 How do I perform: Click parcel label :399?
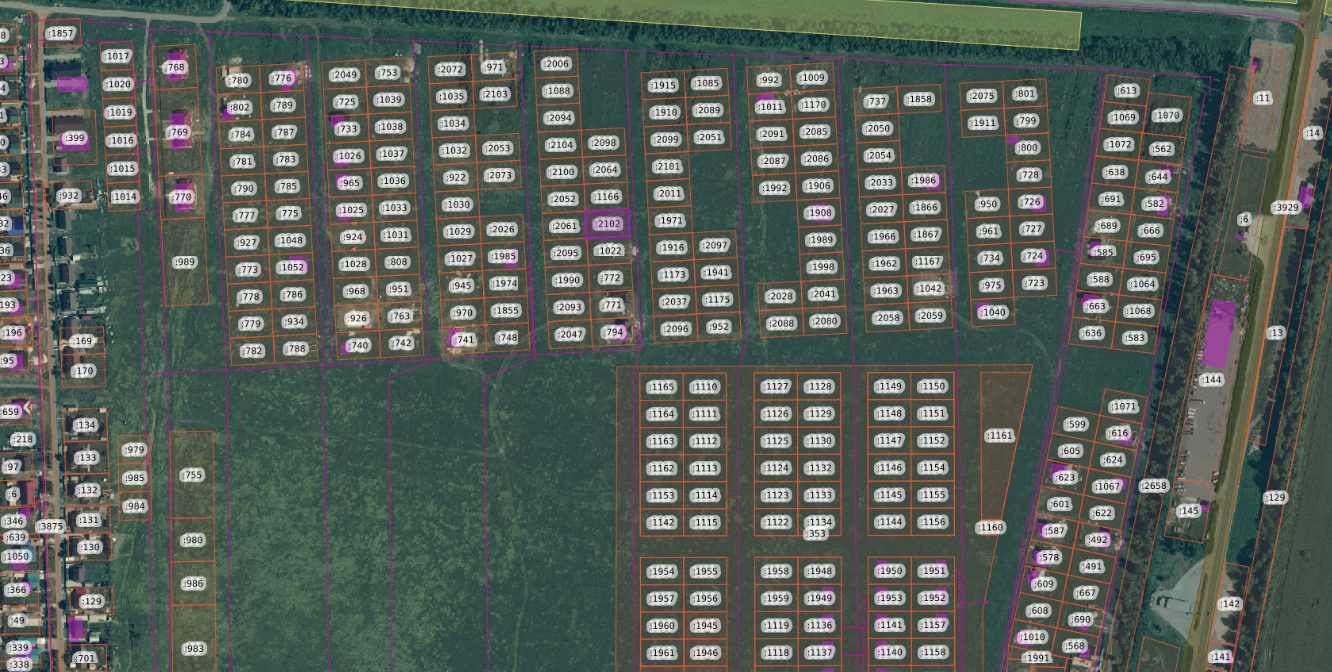point(74,138)
